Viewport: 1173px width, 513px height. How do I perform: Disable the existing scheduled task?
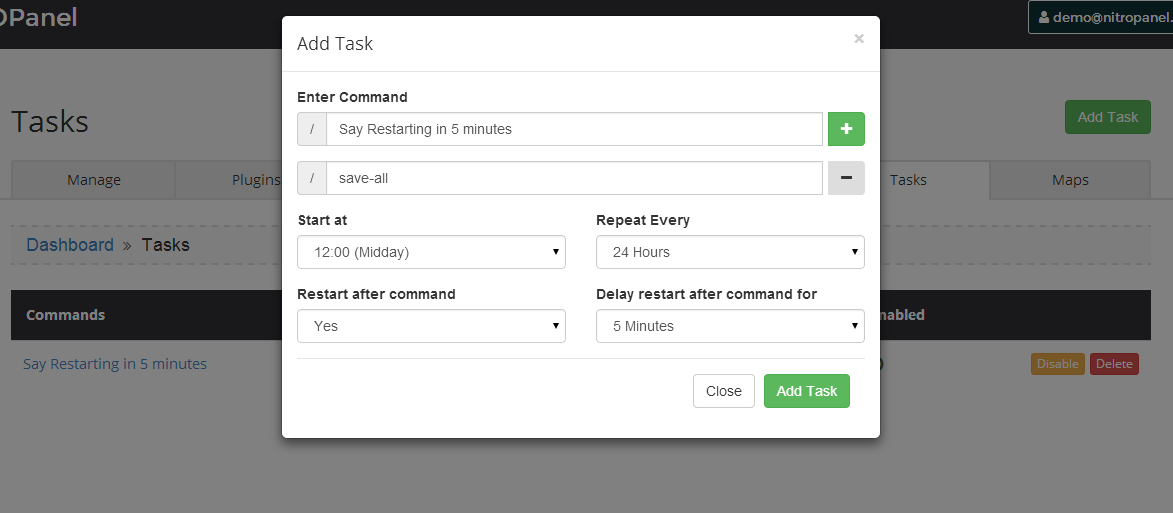click(x=1057, y=363)
